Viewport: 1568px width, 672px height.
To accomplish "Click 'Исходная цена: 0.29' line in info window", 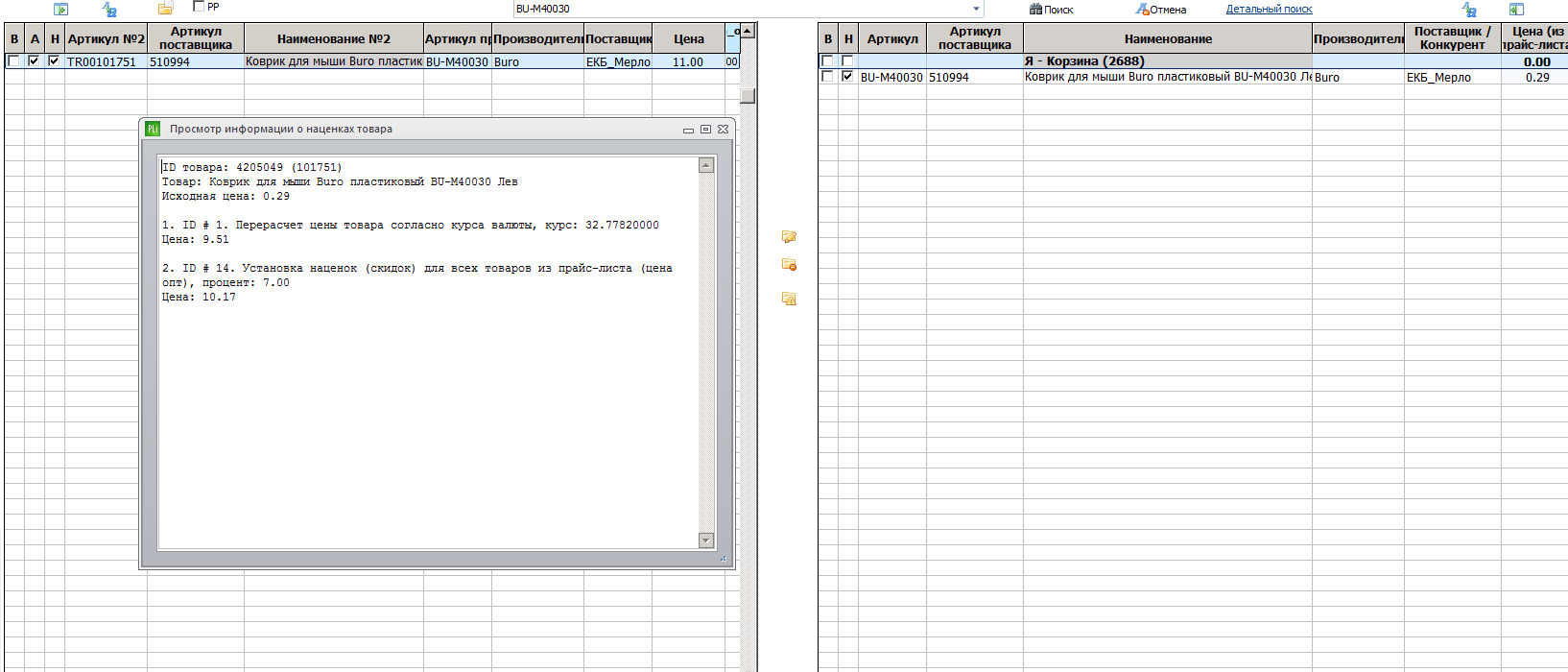I will 226,196.
